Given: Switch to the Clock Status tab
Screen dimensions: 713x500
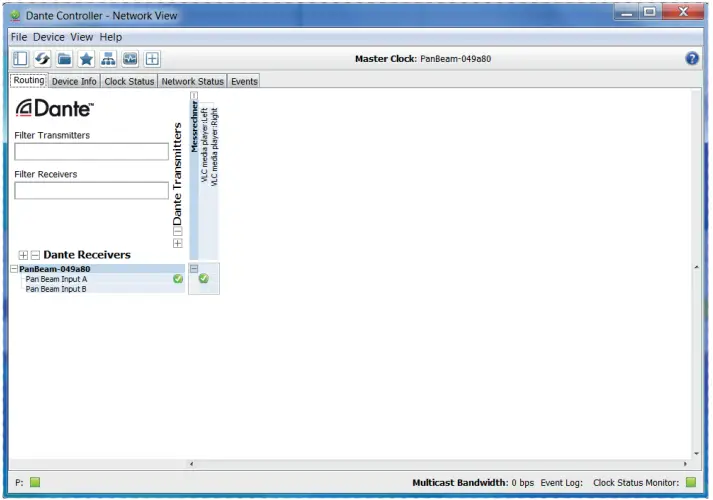Looking at the screenshot, I should tap(129, 81).
